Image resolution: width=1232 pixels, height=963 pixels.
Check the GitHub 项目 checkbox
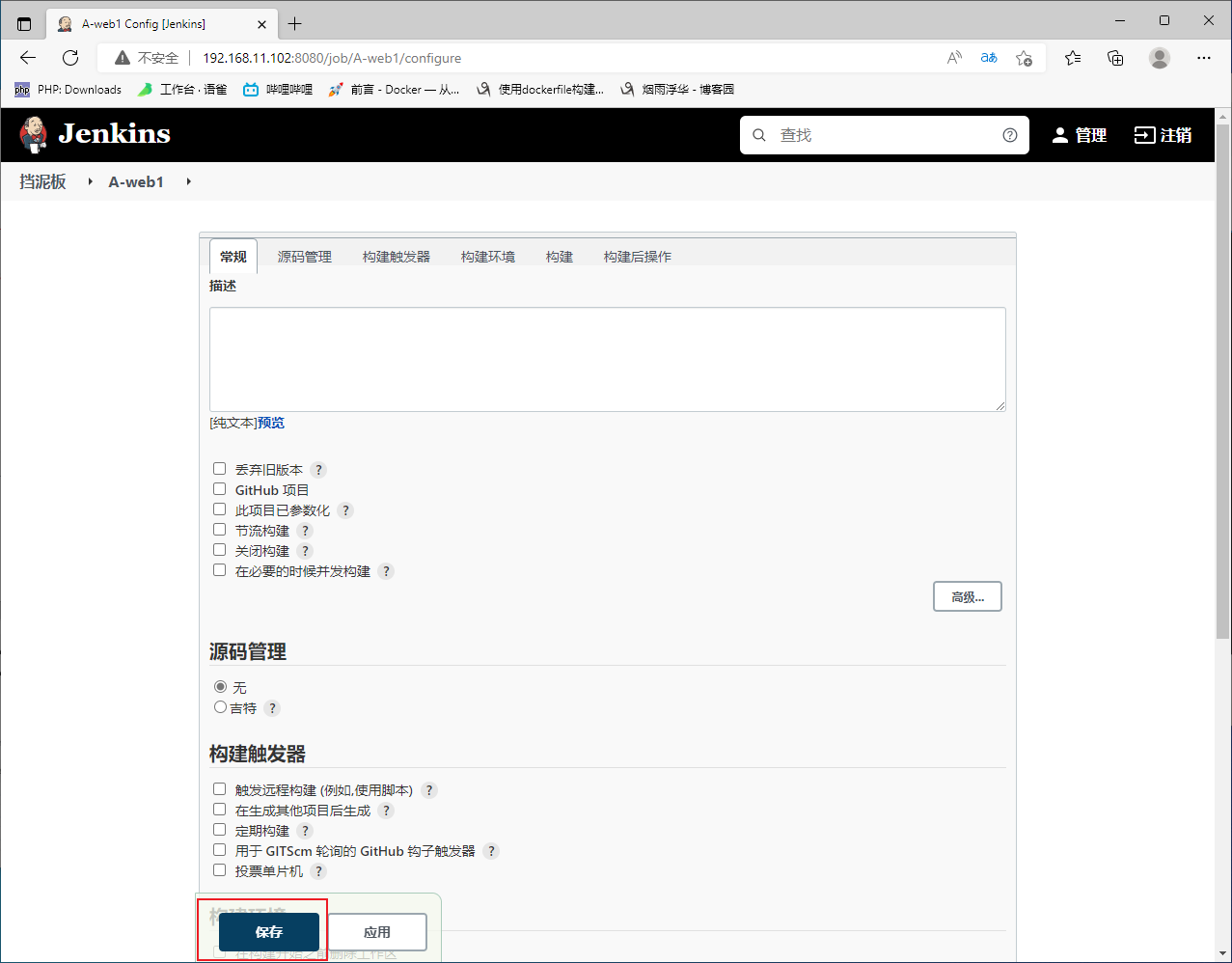point(220,489)
